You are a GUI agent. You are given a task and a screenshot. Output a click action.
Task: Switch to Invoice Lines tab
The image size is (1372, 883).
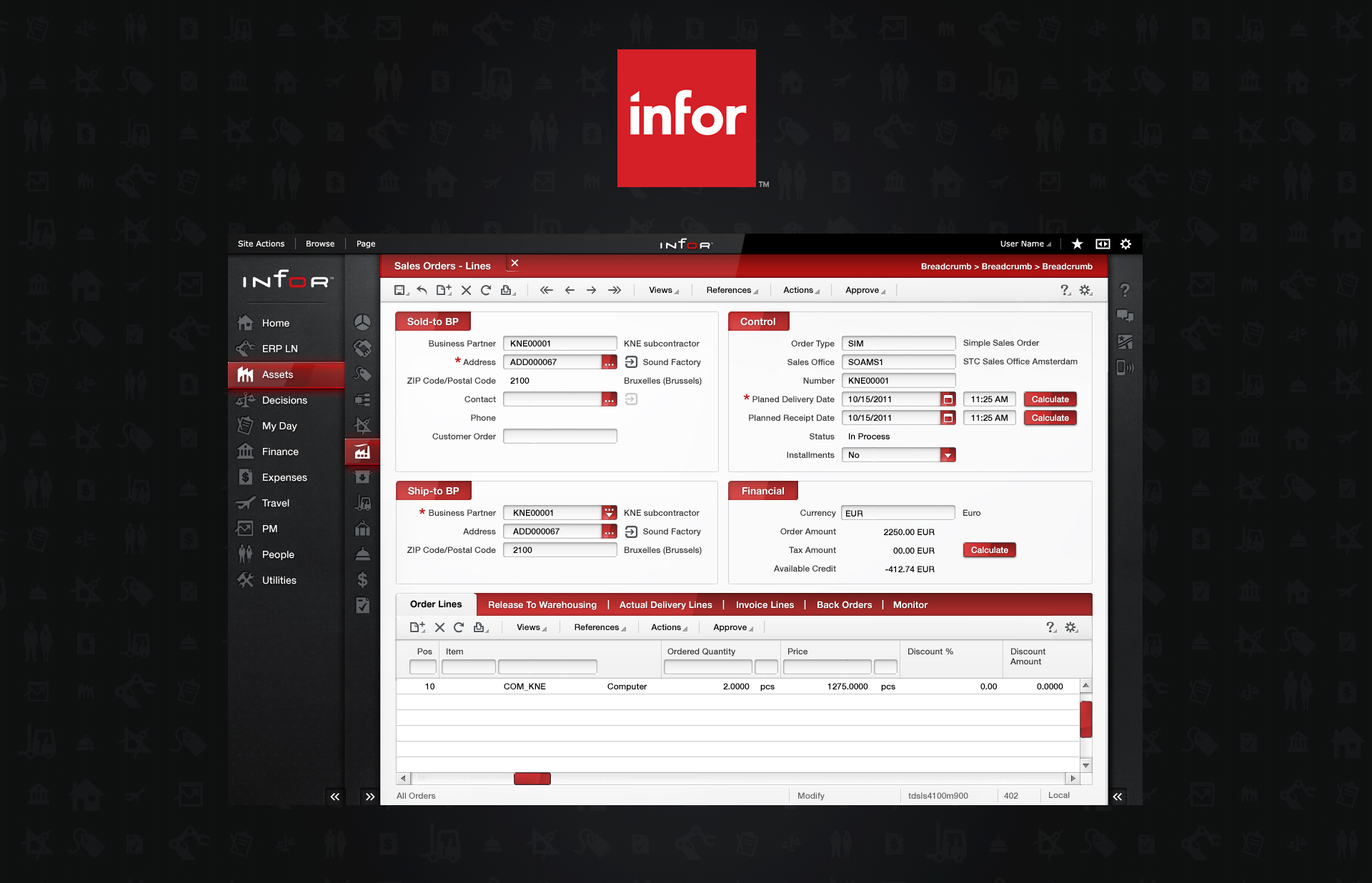pos(765,604)
